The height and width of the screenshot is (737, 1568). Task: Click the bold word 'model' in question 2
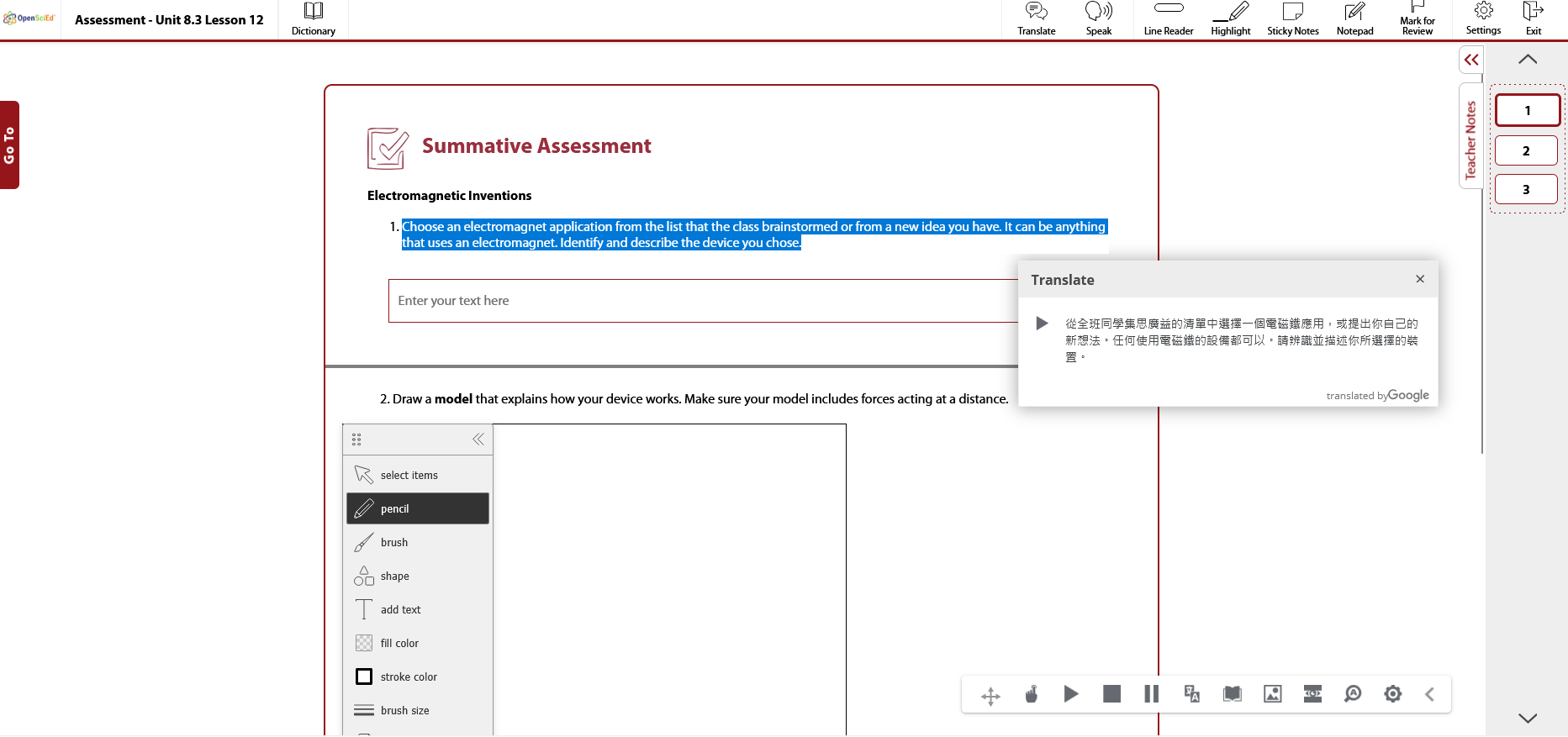pos(453,399)
